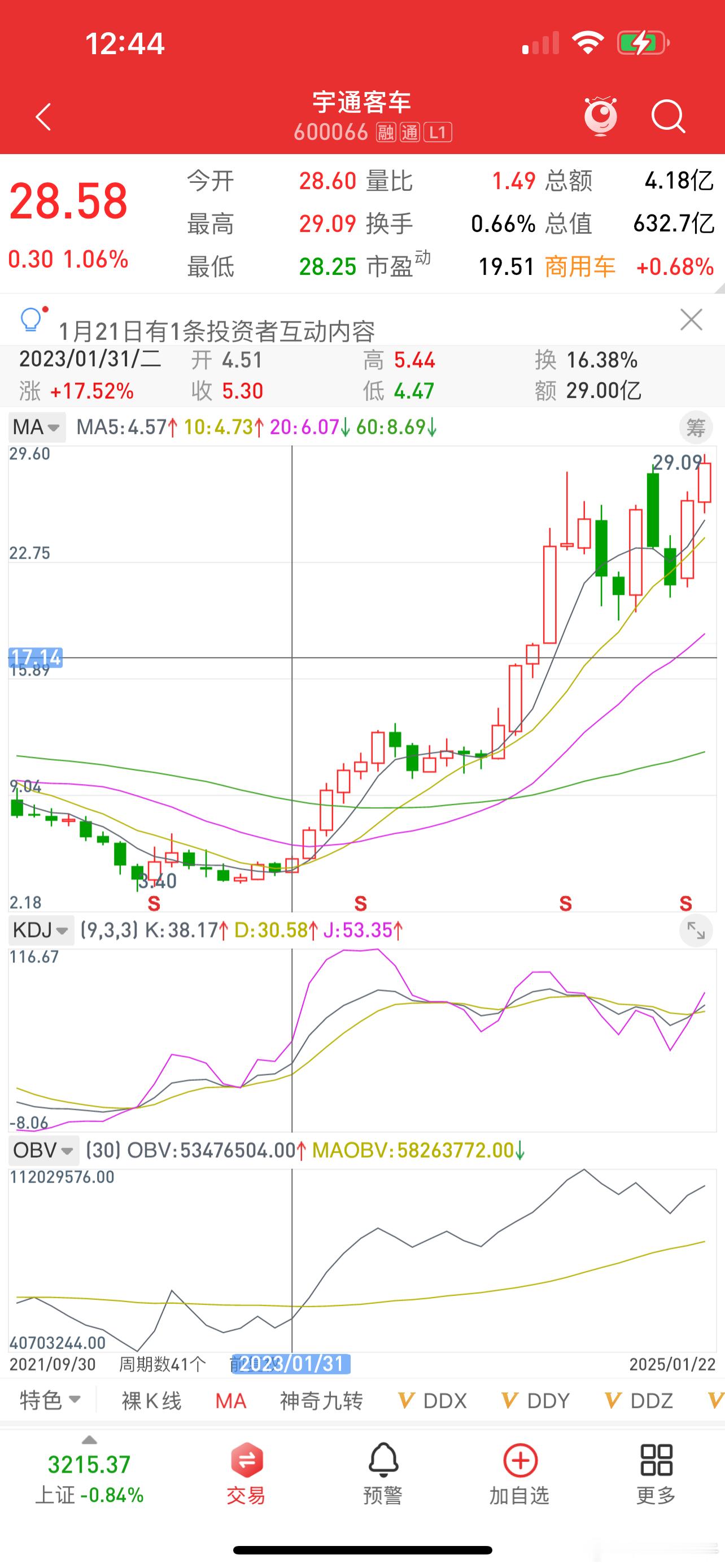
Task: Expand the 特色 dropdown
Action: (x=50, y=1400)
